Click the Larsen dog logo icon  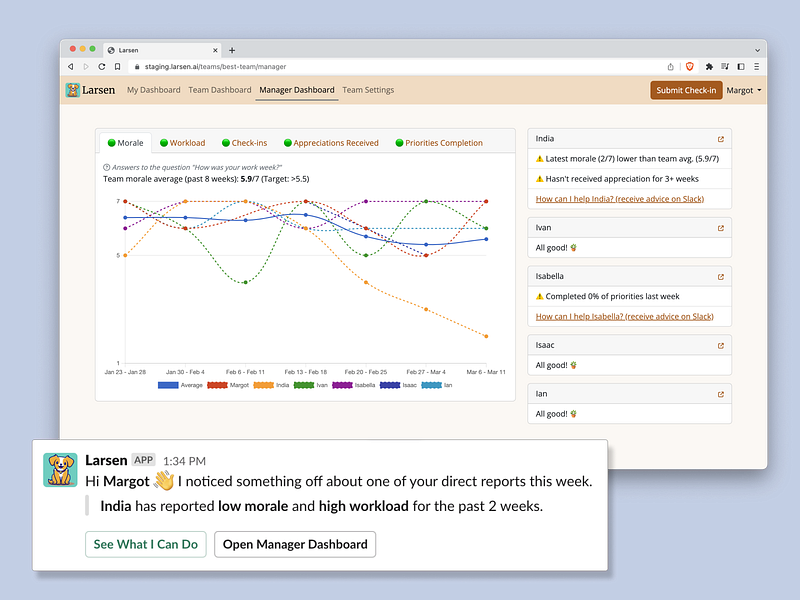click(x=72, y=90)
